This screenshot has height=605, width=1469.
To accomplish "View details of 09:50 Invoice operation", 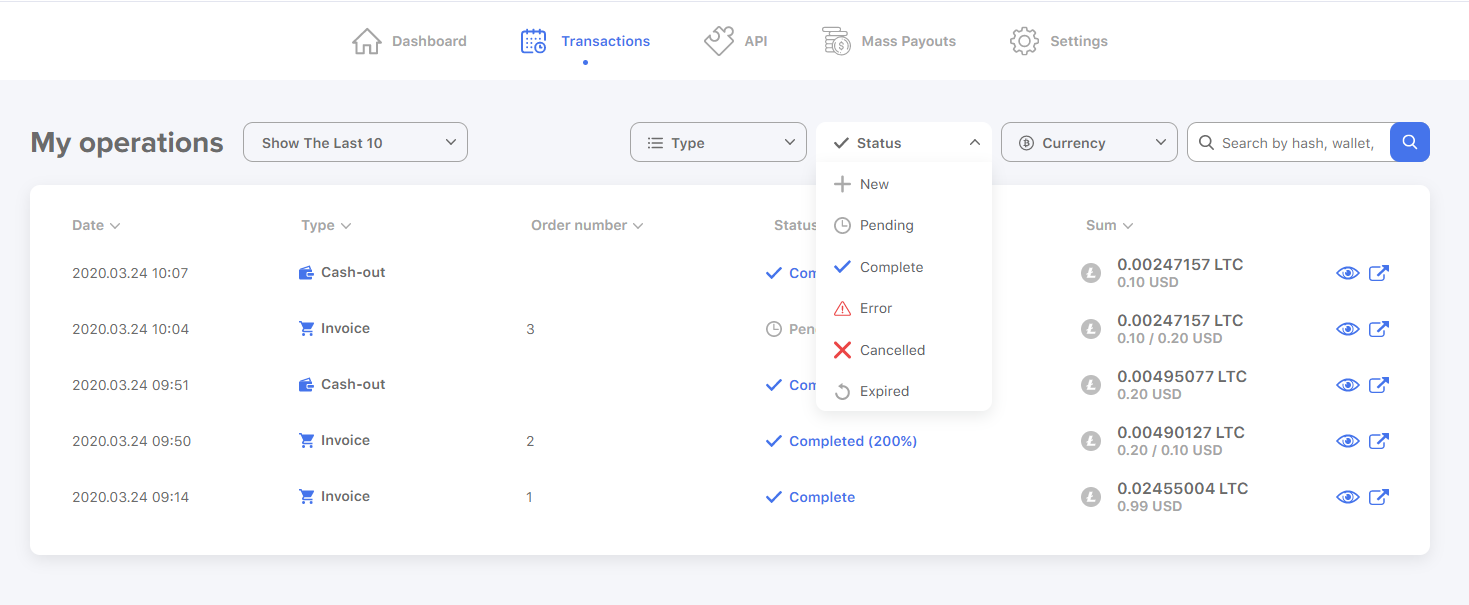I will tap(1348, 441).
